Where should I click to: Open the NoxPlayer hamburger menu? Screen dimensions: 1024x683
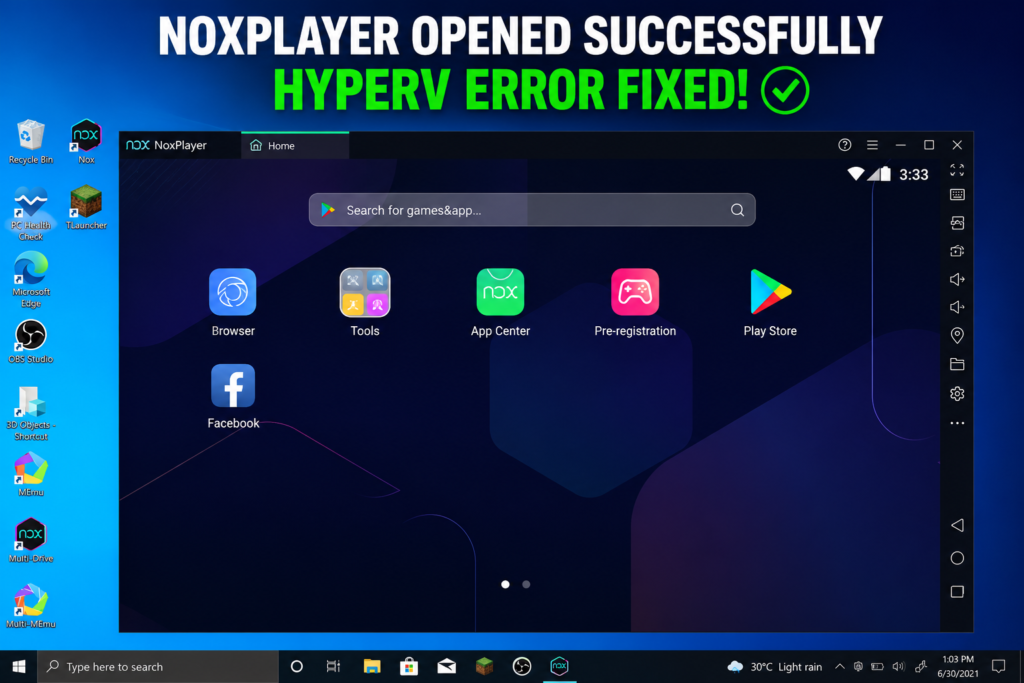872,145
